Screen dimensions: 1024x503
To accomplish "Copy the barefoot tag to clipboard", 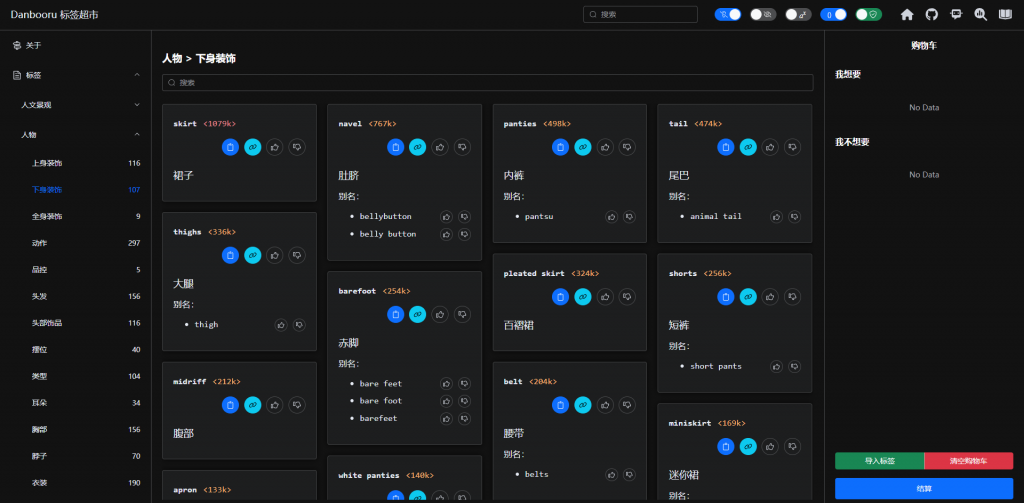I will click(x=395, y=314).
